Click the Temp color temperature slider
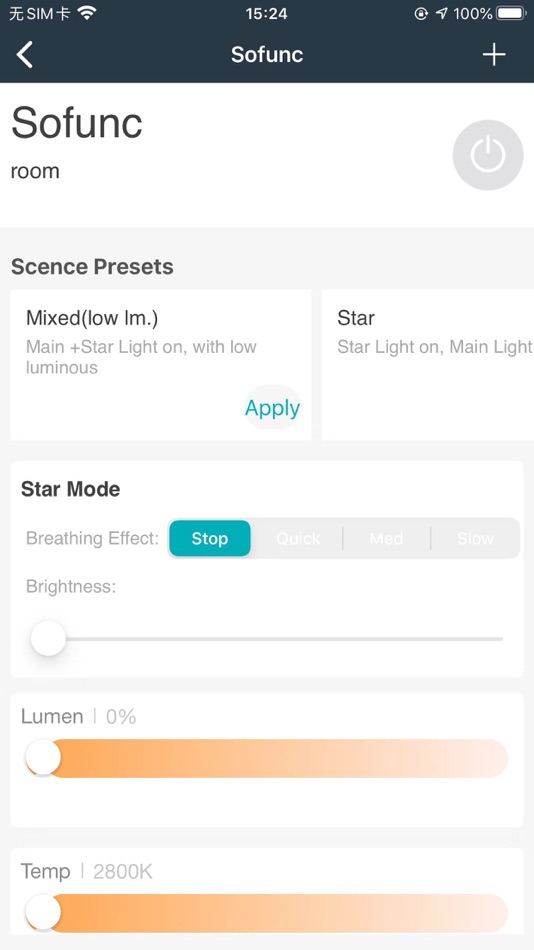Image resolution: width=534 pixels, height=950 pixels. click(x=267, y=913)
